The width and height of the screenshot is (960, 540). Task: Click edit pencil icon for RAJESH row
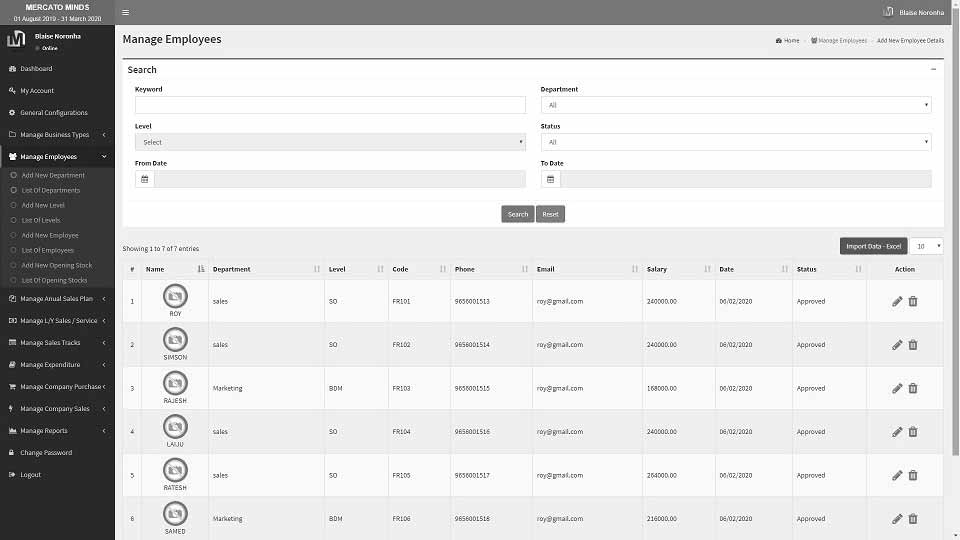(x=897, y=388)
